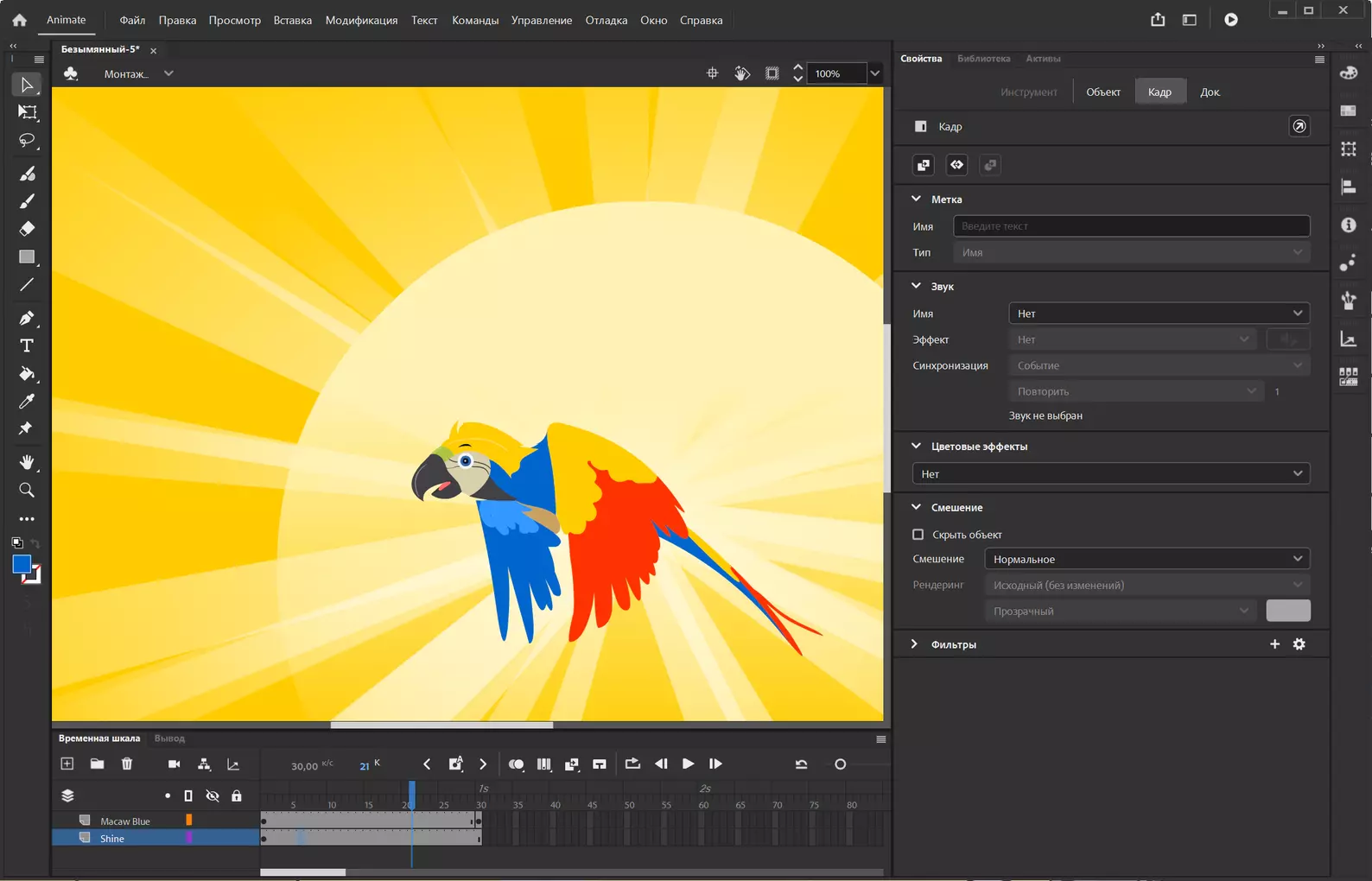The height and width of the screenshot is (881, 1372).
Task: Select the Eraser tool
Action: pos(27,229)
